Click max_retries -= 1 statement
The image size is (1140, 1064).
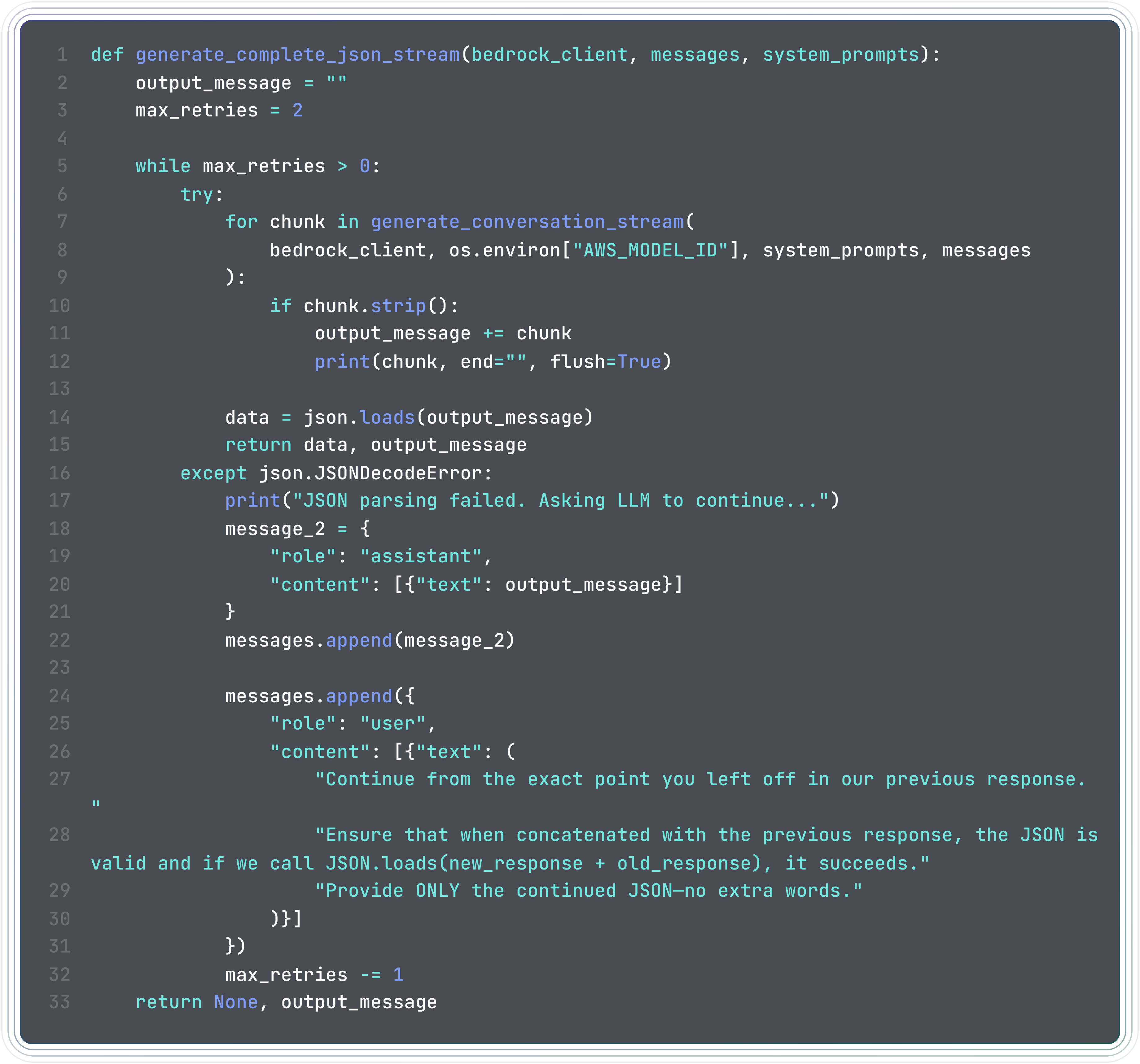[314, 975]
